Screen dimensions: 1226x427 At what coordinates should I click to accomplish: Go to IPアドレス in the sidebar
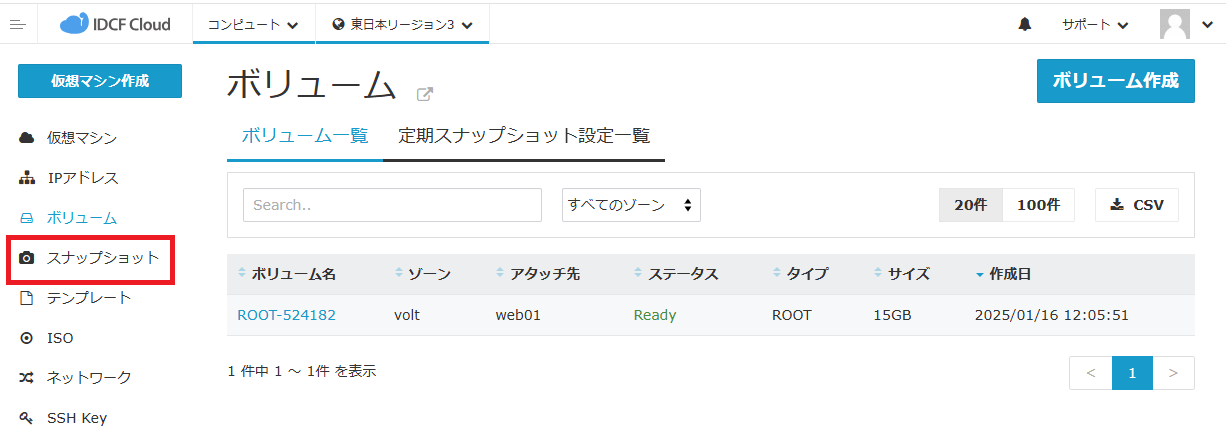pyautogui.click(x=82, y=178)
